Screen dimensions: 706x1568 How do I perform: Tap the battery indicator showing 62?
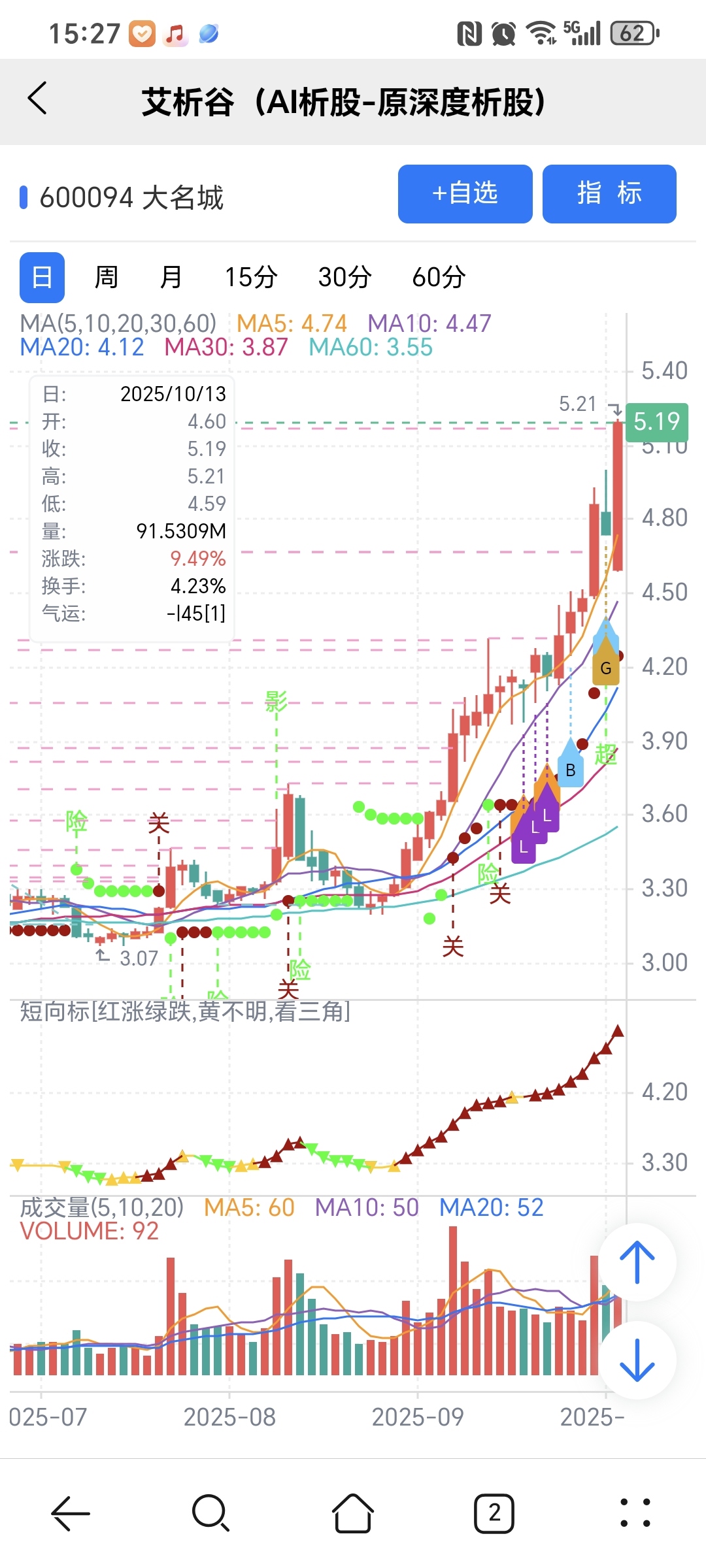(634, 33)
